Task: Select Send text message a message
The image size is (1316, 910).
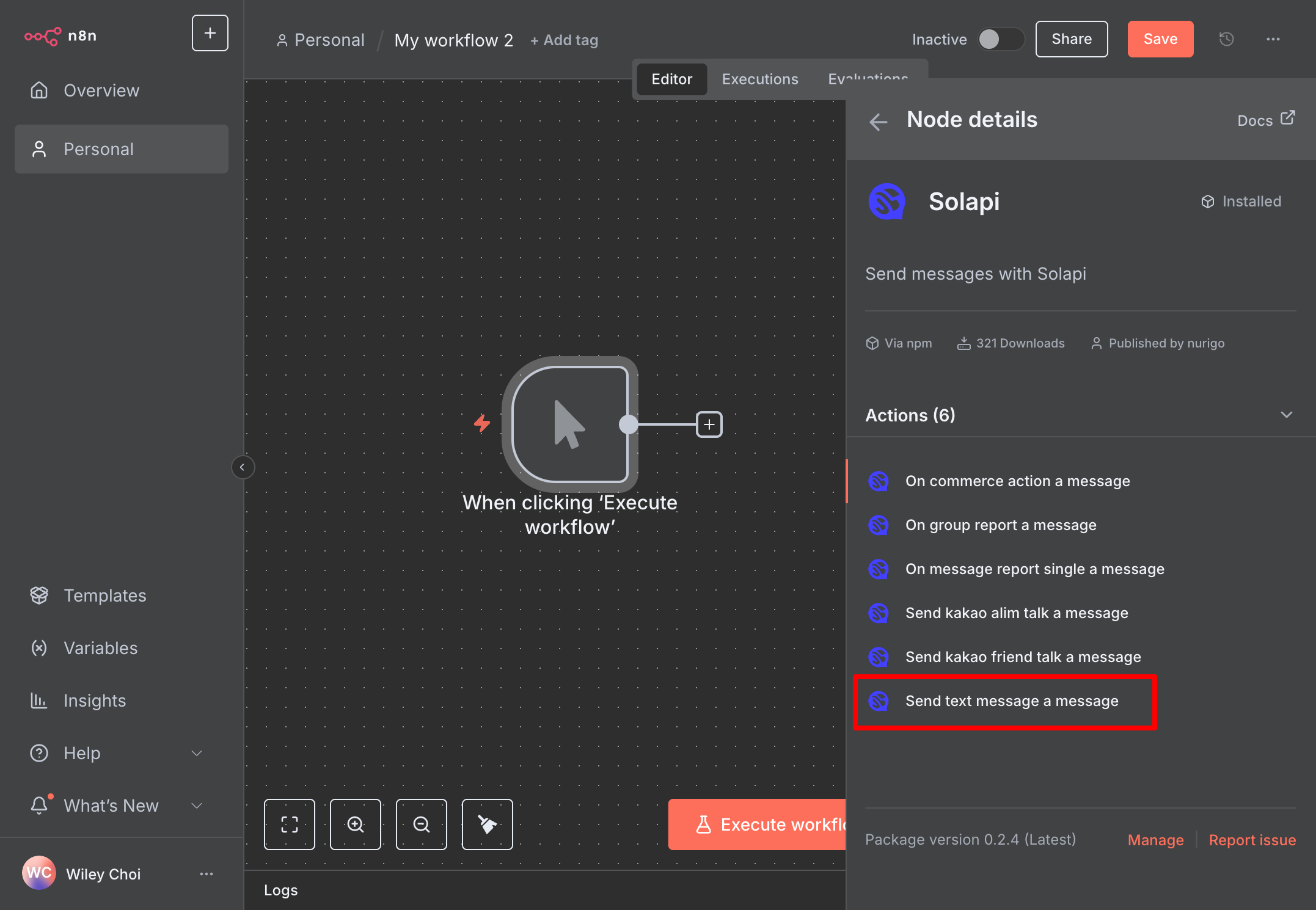Action: click(x=1080, y=701)
